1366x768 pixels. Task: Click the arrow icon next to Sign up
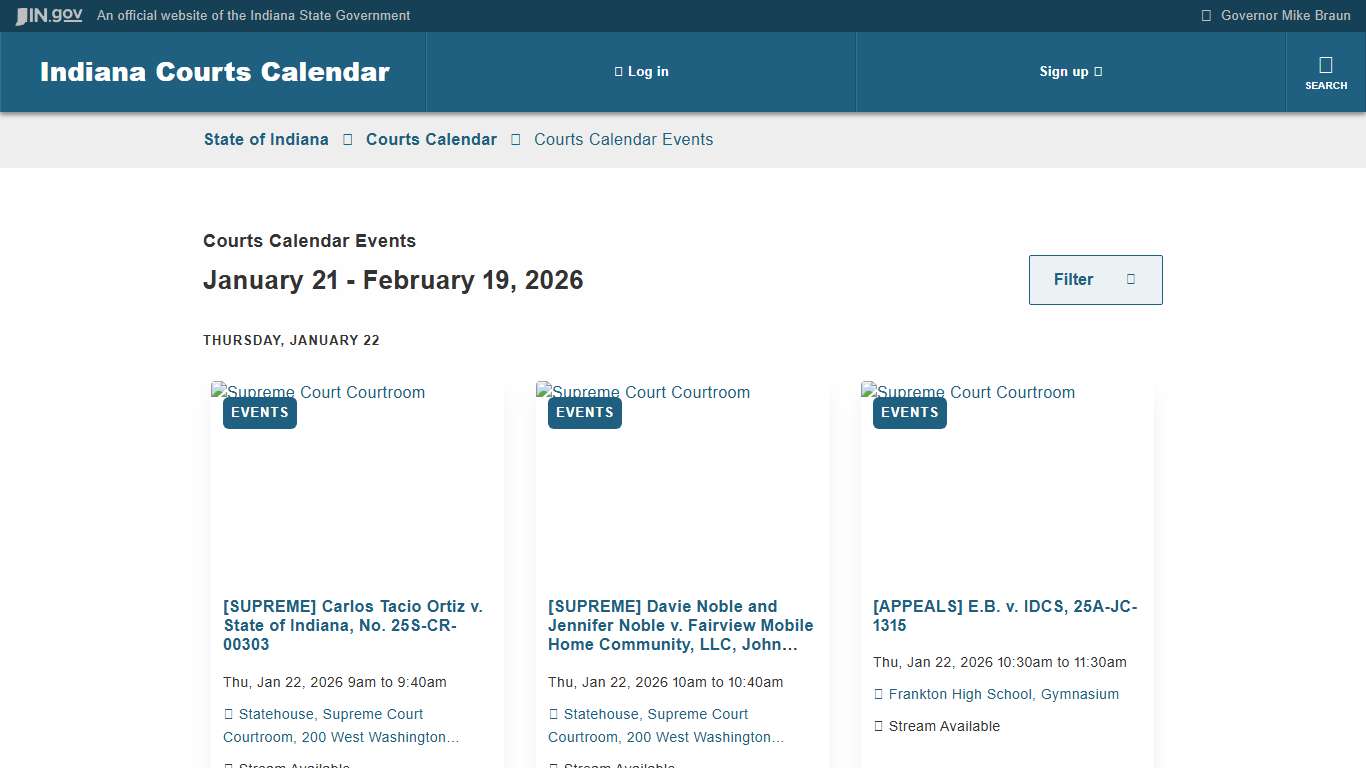click(x=1097, y=71)
